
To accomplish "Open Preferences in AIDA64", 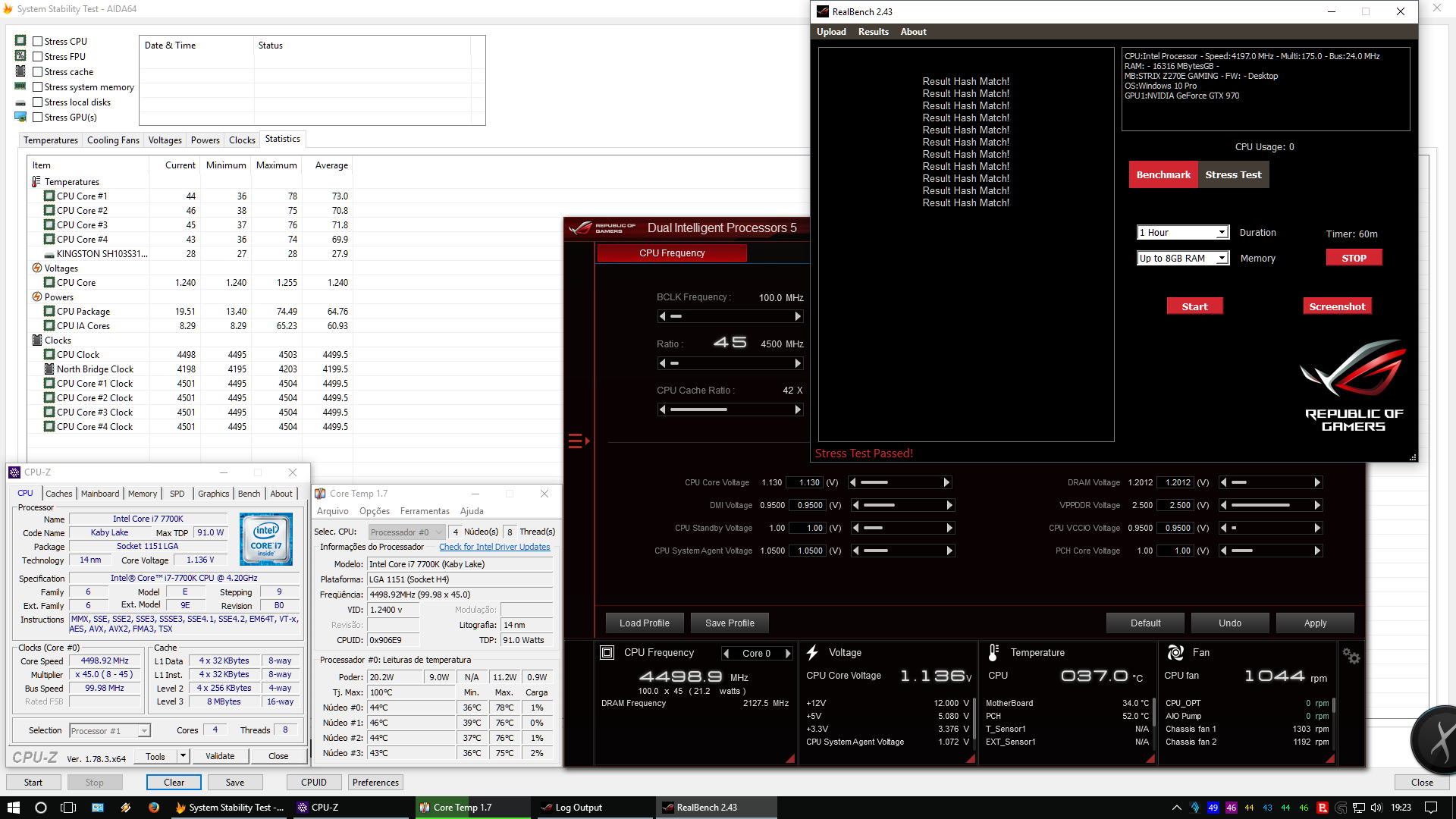I will [375, 783].
